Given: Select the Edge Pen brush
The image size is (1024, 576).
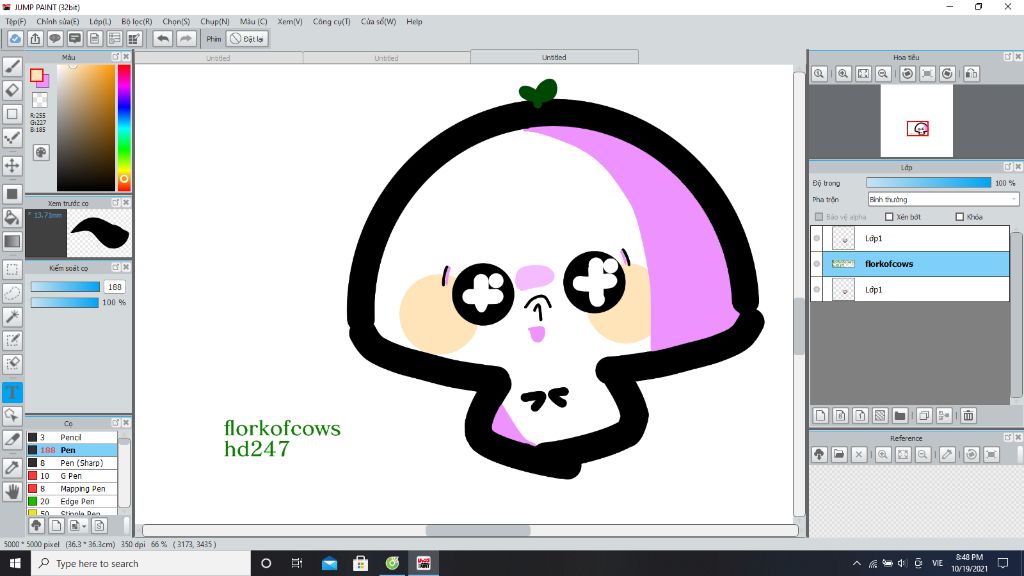Looking at the screenshot, I should click(x=72, y=502).
